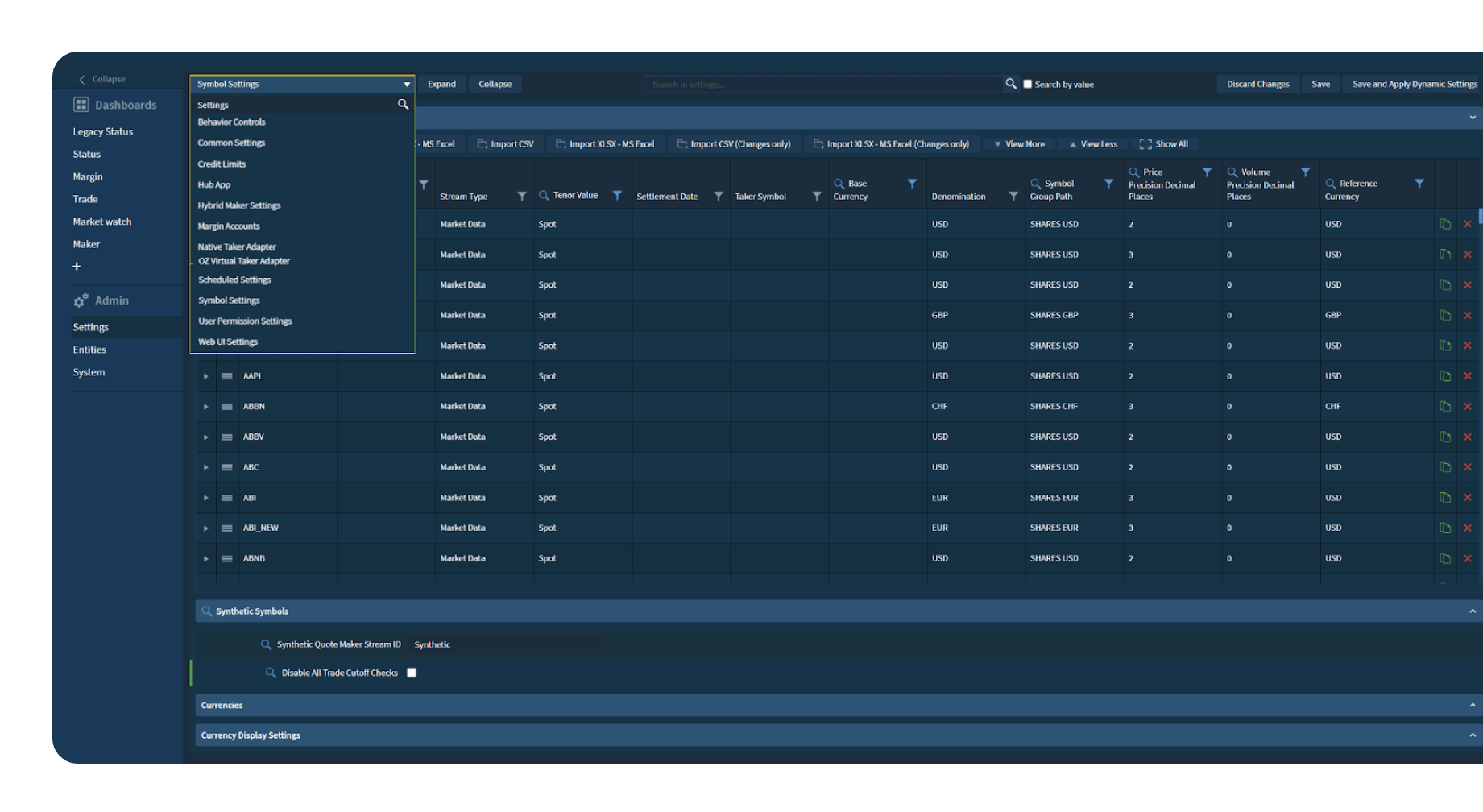Open Legacy Status in the sidebar
The image size is (1483, 812).
pos(103,131)
